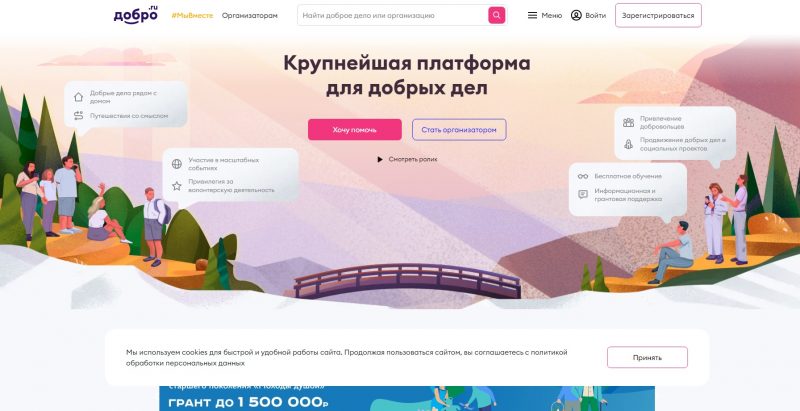Click the Зарегистрироваться button
The image size is (800, 411).
coord(658,15)
